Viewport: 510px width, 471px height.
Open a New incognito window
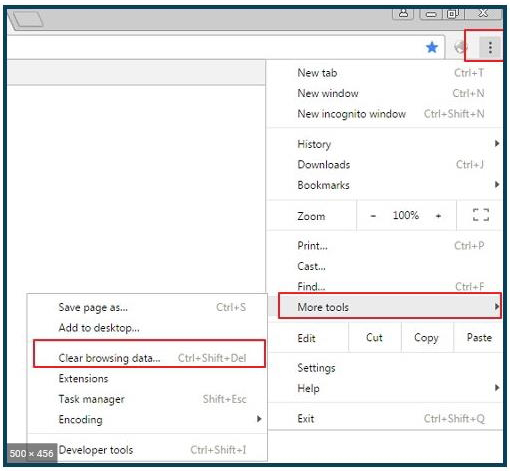pyautogui.click(x=385, y=114)
